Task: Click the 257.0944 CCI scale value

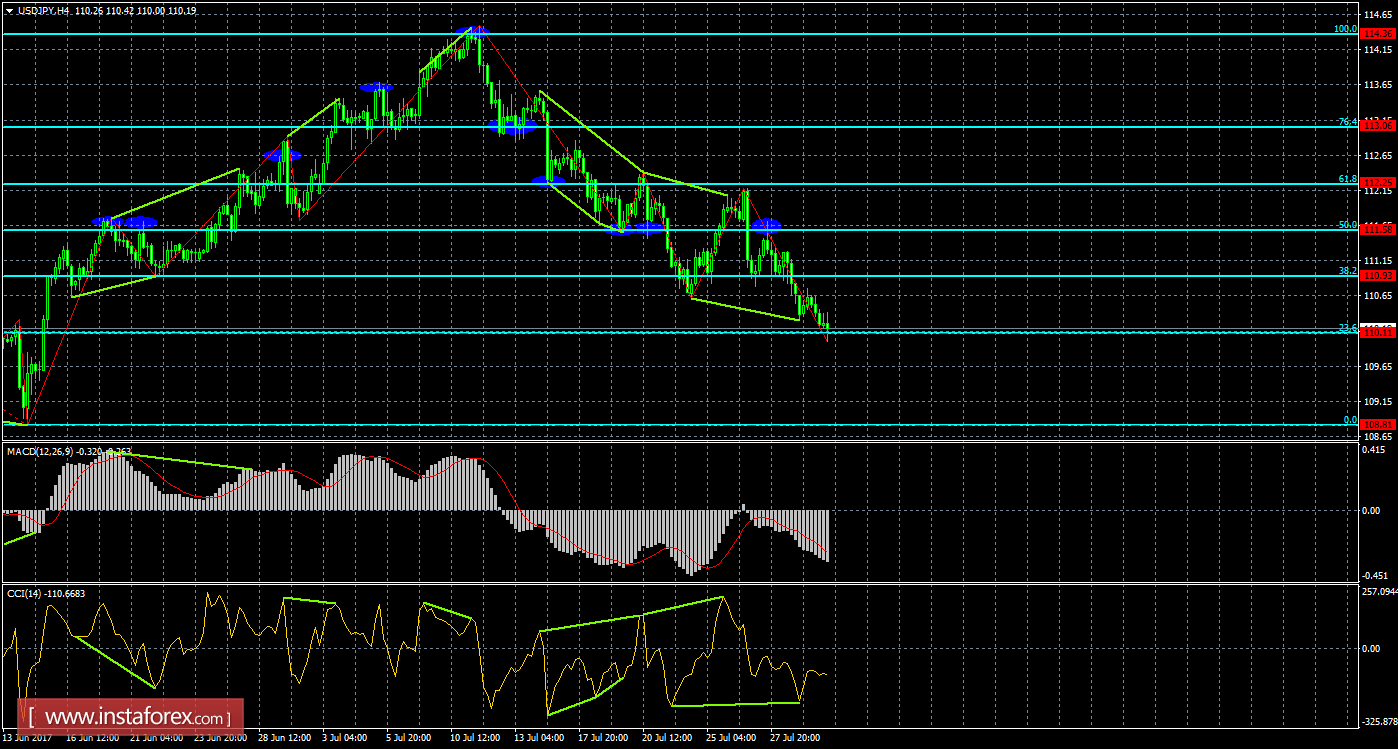Action: [1380, 591]
